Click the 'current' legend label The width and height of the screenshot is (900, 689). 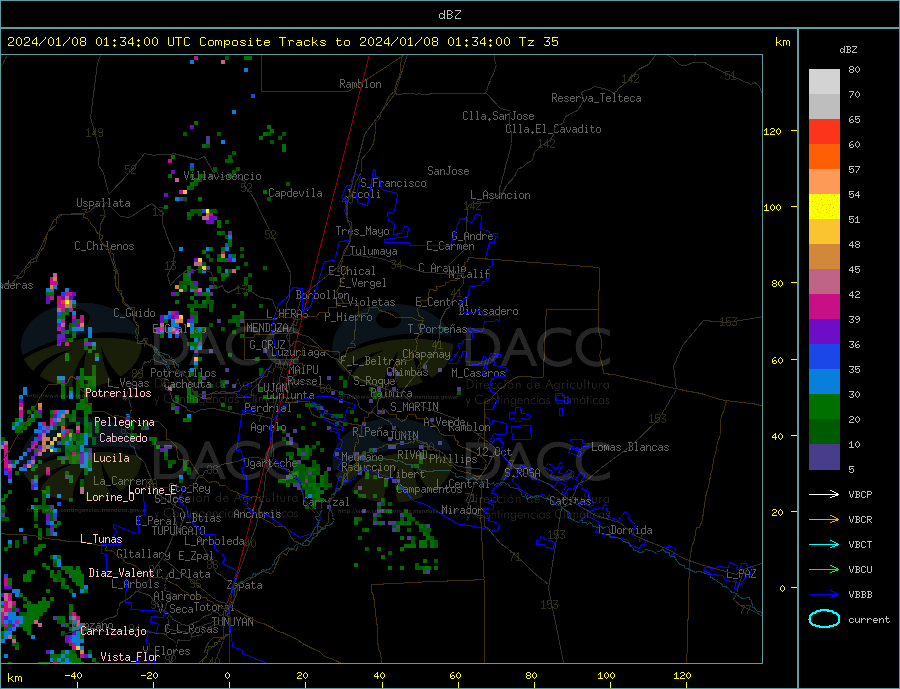pos(868,620)
